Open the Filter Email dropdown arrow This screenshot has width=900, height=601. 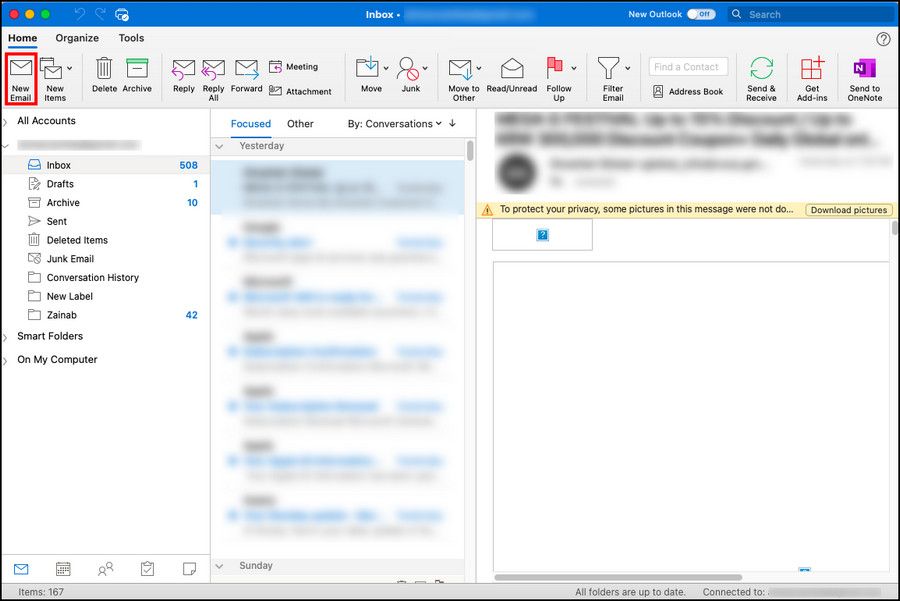tap(627, 68)
